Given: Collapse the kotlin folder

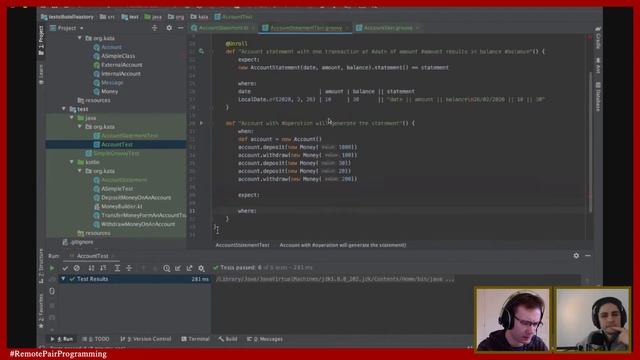Looking at the screenshot, I should (x=72, y=162).
